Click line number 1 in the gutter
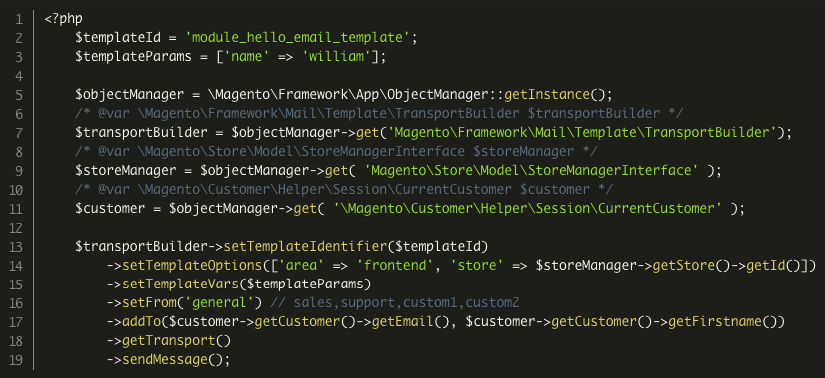Image resolution: width=825 pixels, height=378 pixels. click(x=19, y=19)
